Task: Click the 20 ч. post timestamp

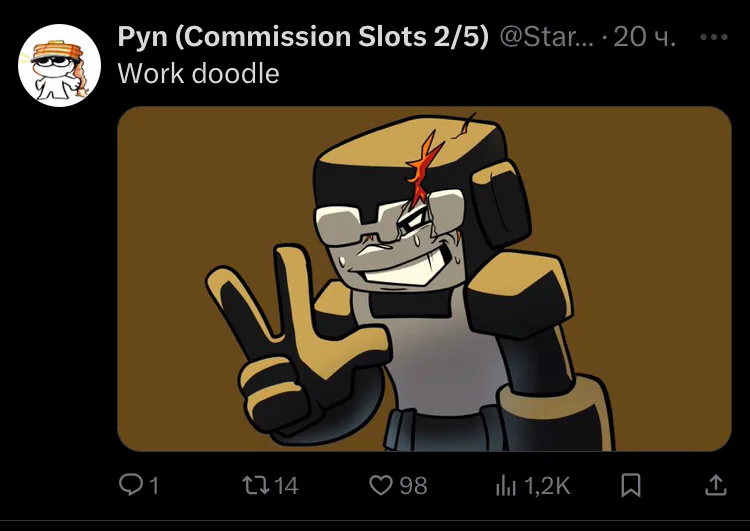Action: tap(645, 37)
